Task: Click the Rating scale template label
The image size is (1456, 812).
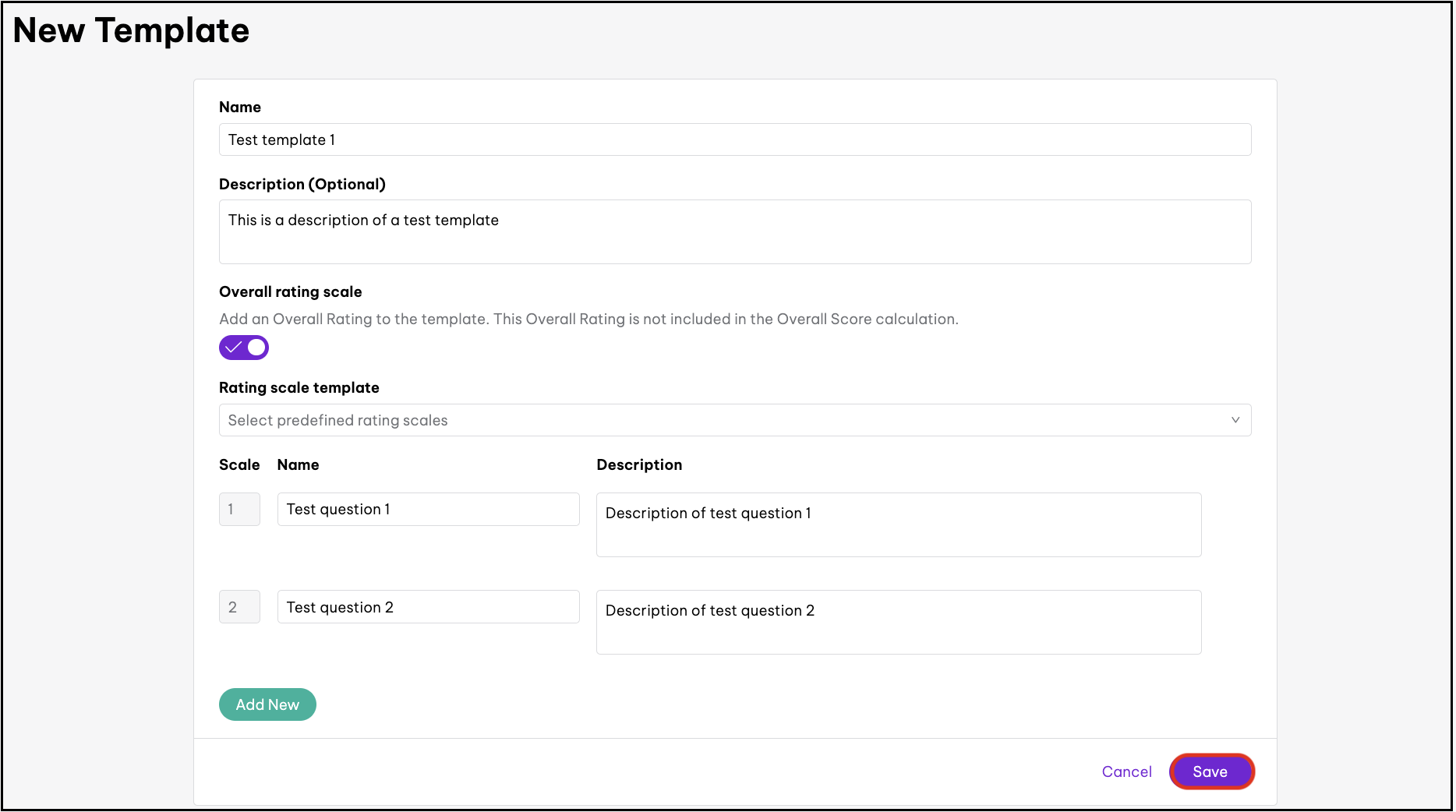Action: [x=299, y=387]
